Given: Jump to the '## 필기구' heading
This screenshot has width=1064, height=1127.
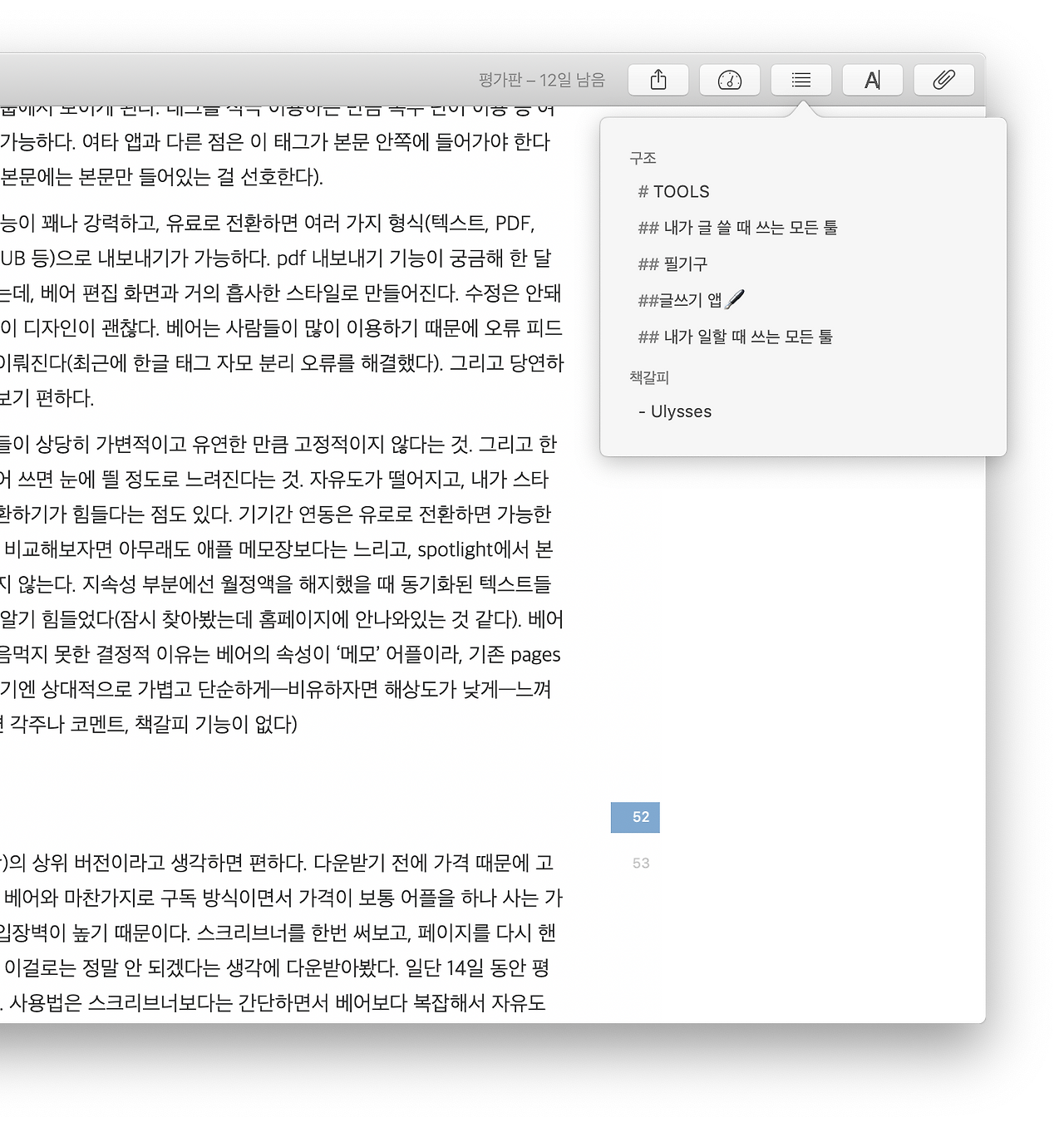Looking at the screenshot, I should [x=672, y=264].
